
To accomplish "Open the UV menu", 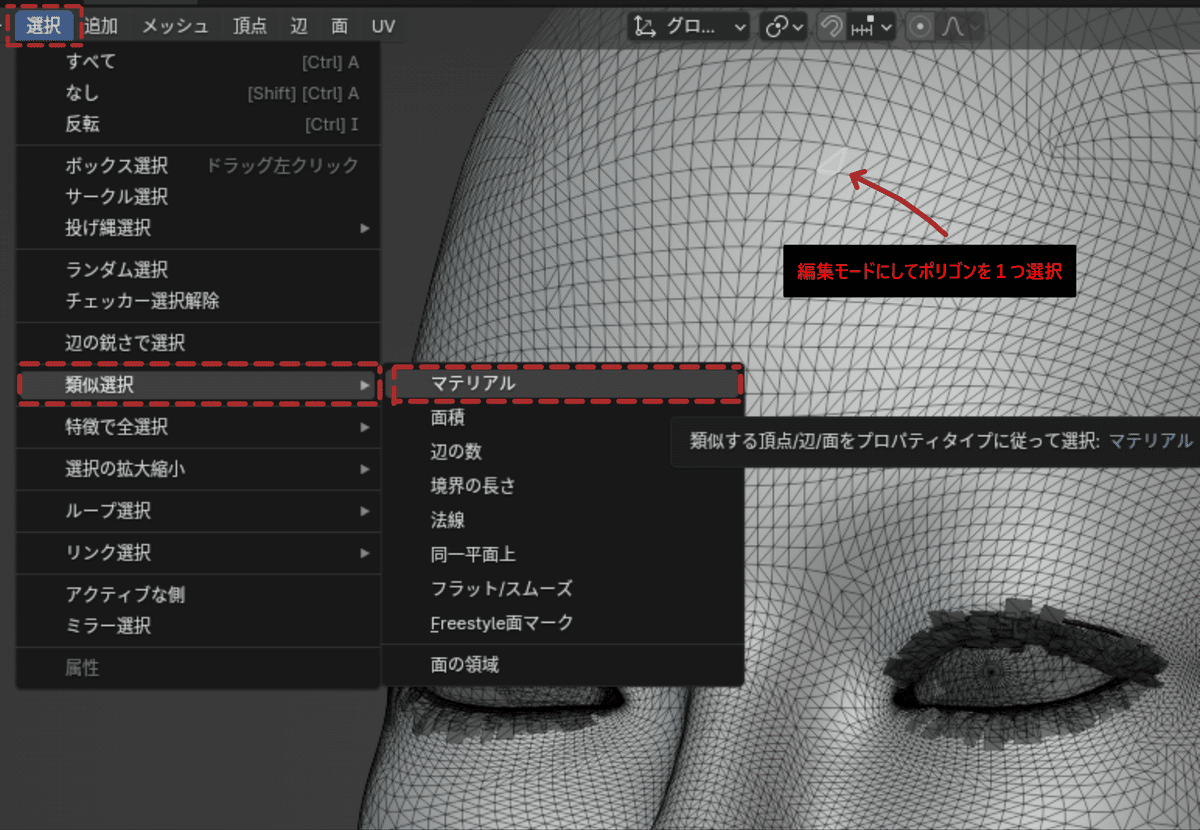I will (x=383, y=26).
